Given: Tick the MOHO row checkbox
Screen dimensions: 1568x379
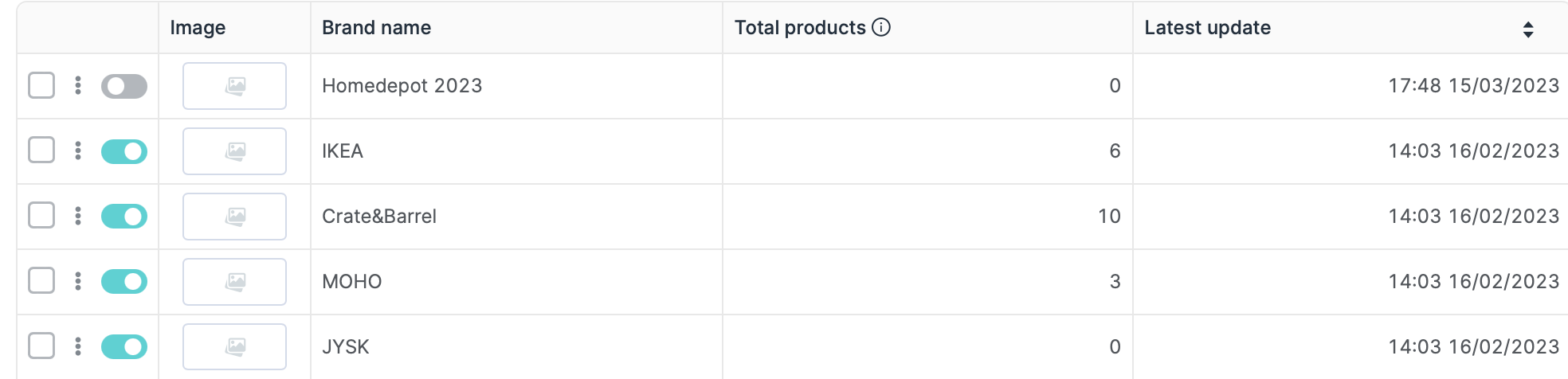Looking at the screenshot, I should (x=41, y=281).
